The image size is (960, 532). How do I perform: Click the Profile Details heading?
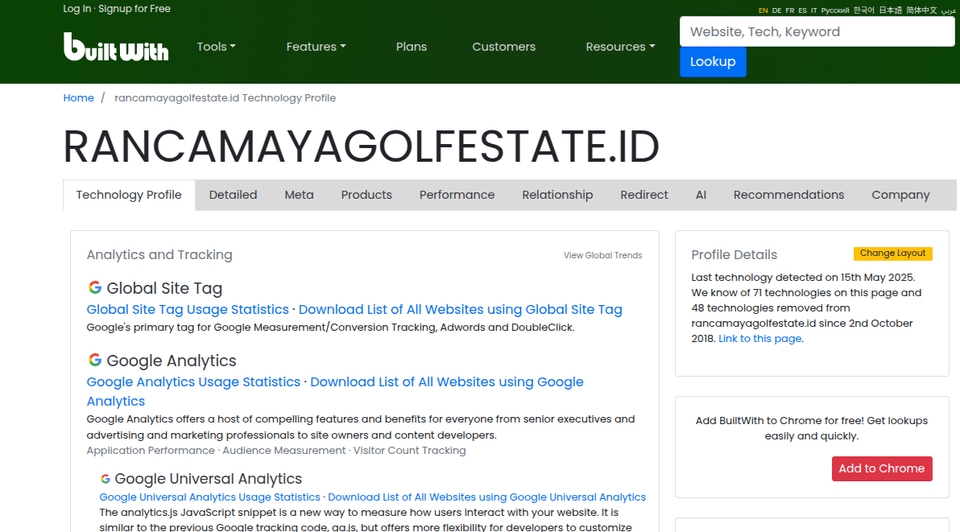pyautogui.click(x=734, y=255)
